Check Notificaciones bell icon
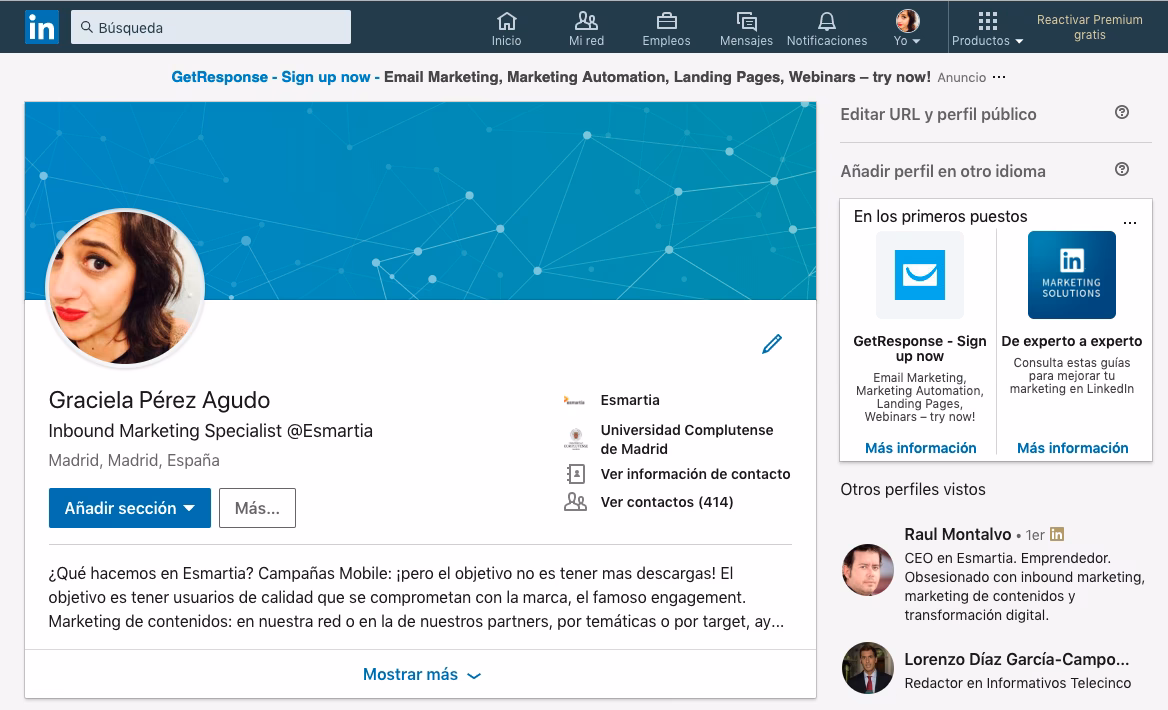Screen dimensions: 1168x710 click(826, 22)
